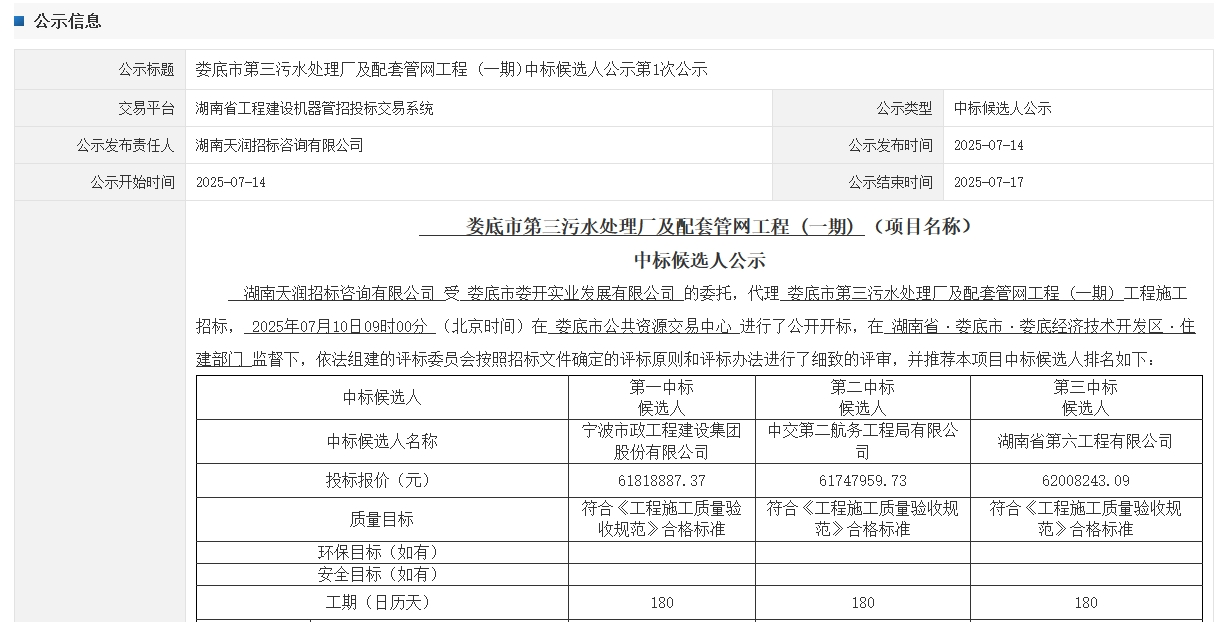Click the 宁波市政工程建设集团股份有限公司 cell
This screenshot has height=622, width=1222.
(661, 441)
